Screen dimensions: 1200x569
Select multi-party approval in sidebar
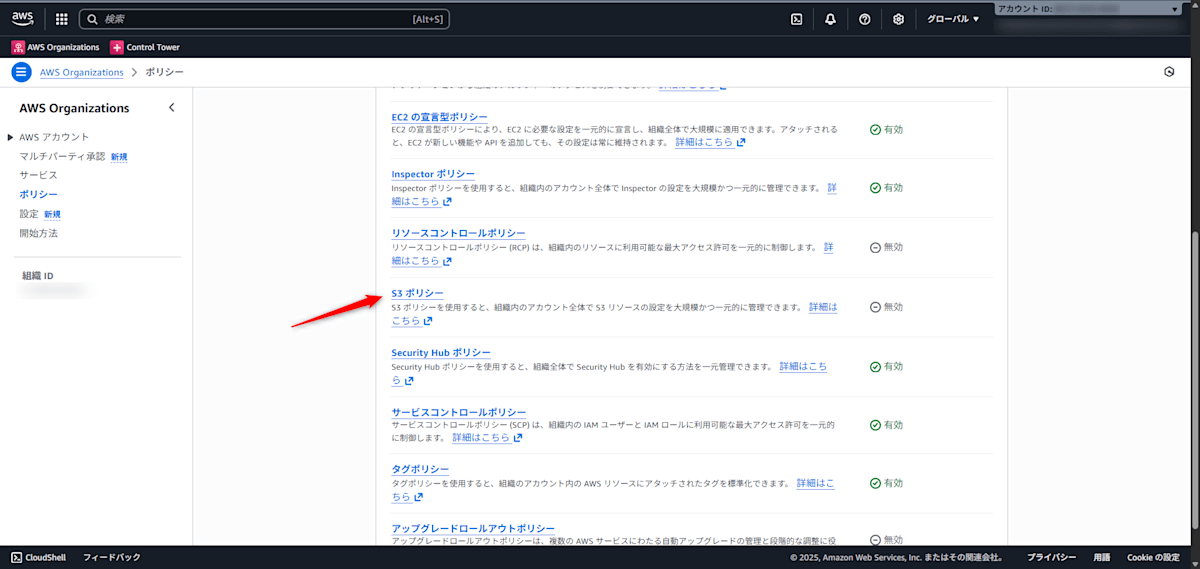click(62, 156)
